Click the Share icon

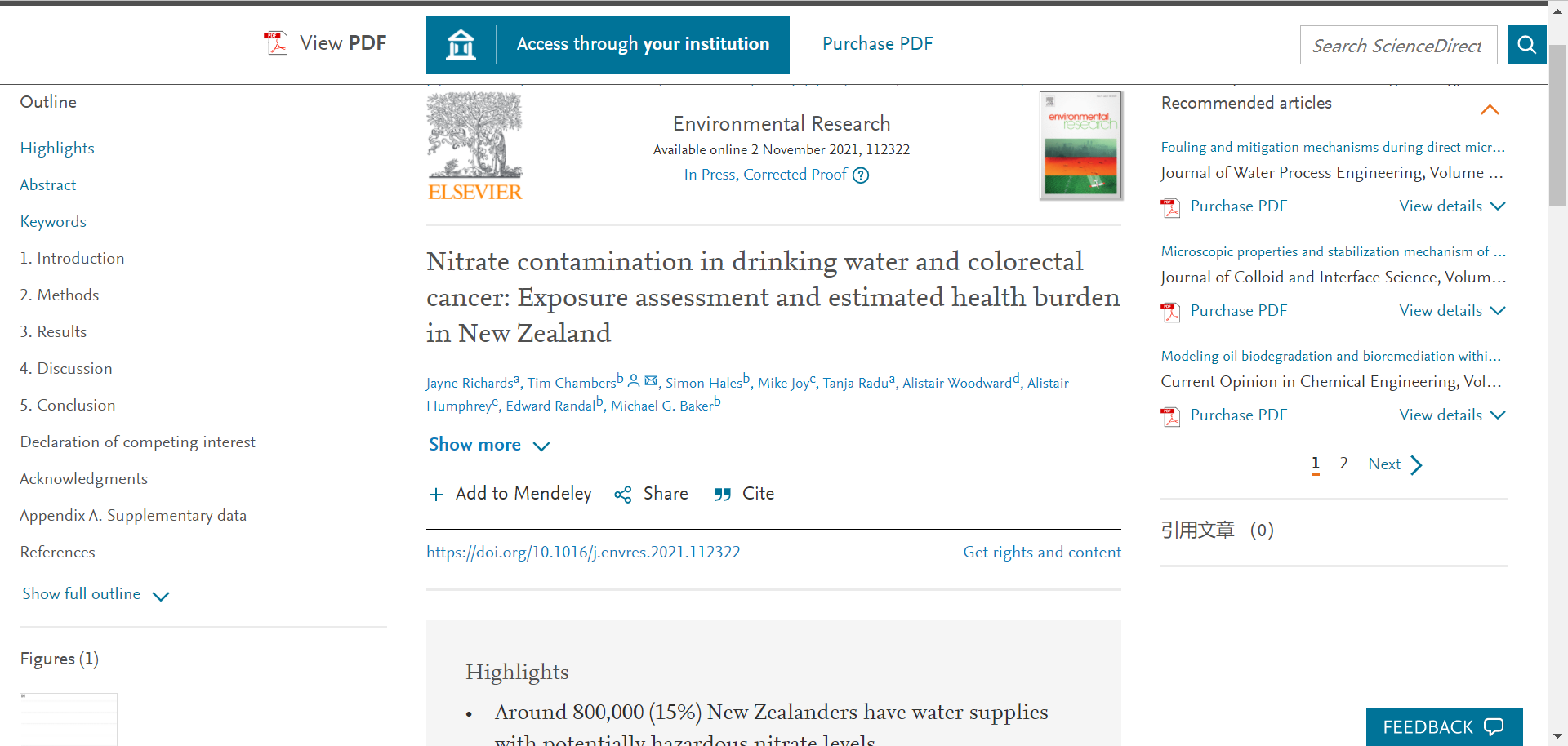[x=623, y=495]
